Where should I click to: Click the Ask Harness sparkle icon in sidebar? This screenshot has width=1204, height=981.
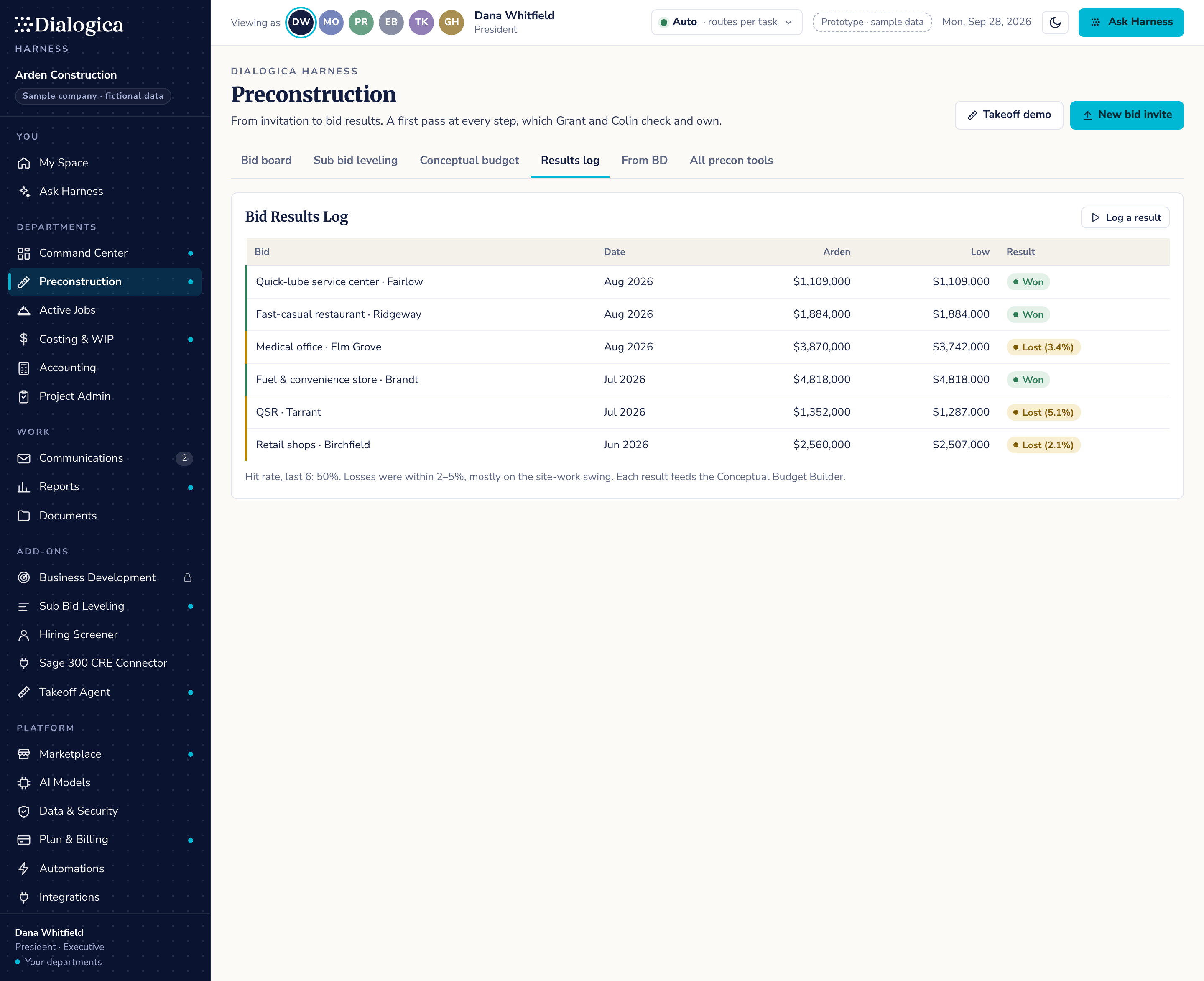(24, 191)
